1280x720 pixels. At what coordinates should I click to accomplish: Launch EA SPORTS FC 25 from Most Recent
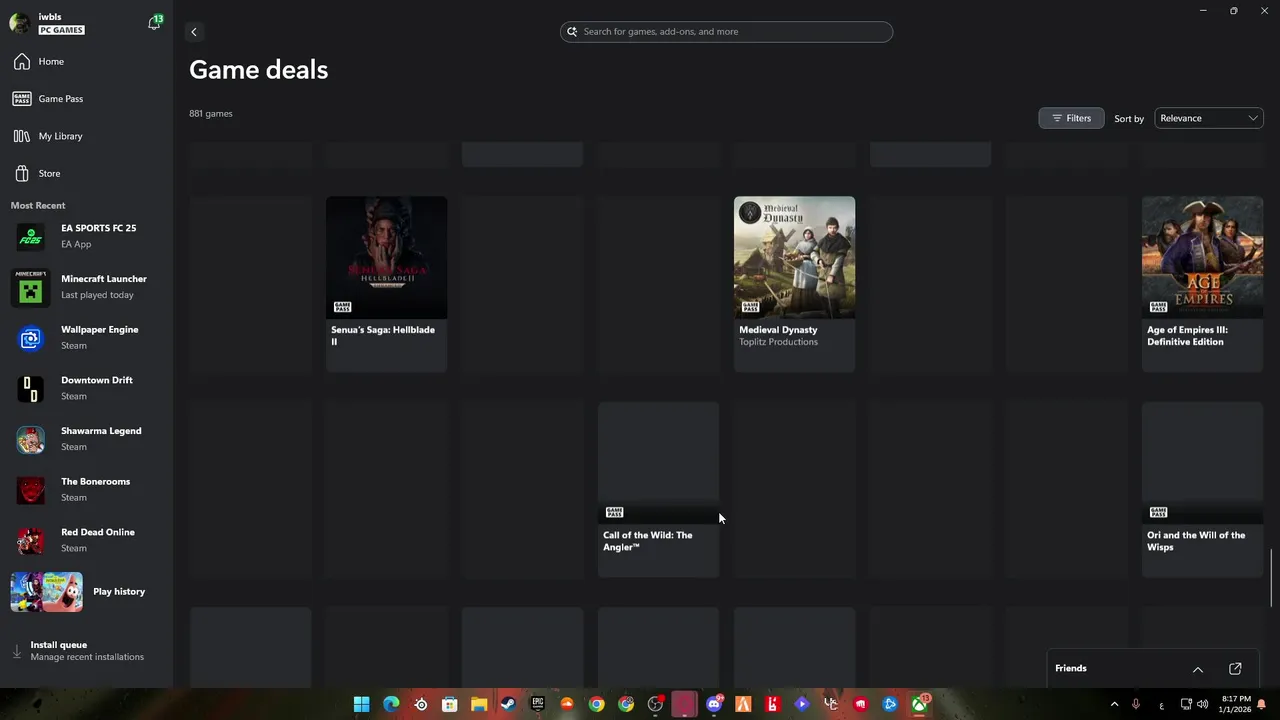click(x=86, y=236)
